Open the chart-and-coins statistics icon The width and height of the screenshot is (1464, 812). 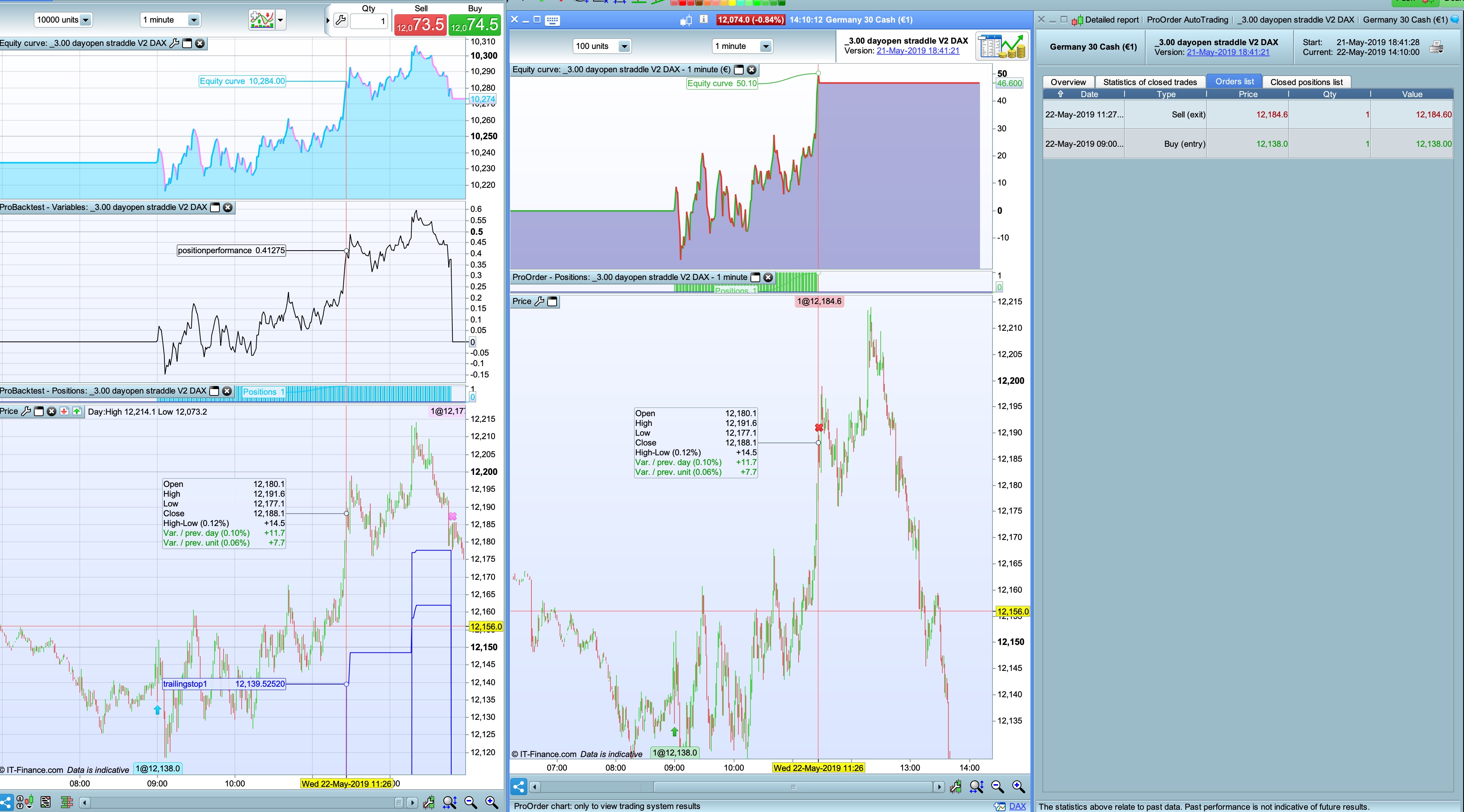1001,46
